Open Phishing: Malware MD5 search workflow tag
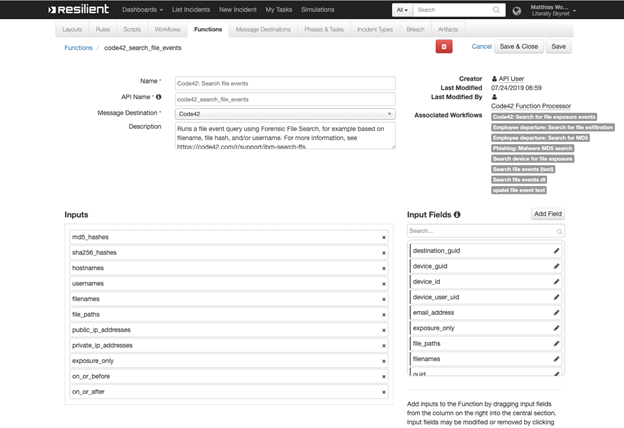Screen dimensions: 624x428 532,148
